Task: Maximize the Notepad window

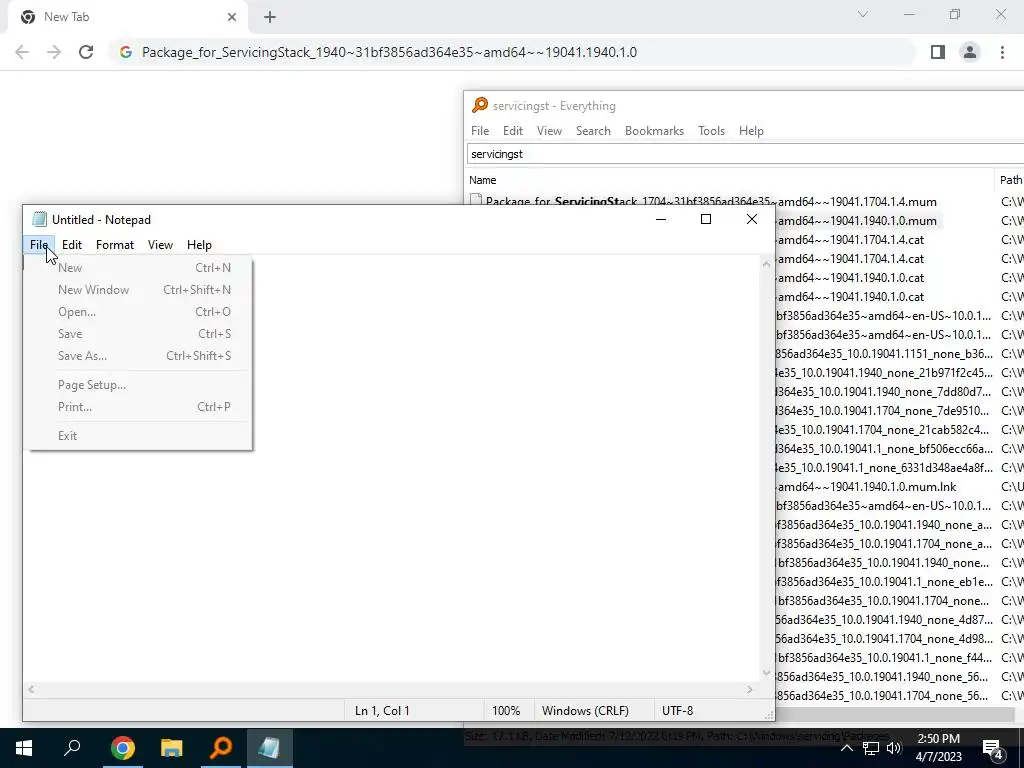Action: [x=706, y=219]
